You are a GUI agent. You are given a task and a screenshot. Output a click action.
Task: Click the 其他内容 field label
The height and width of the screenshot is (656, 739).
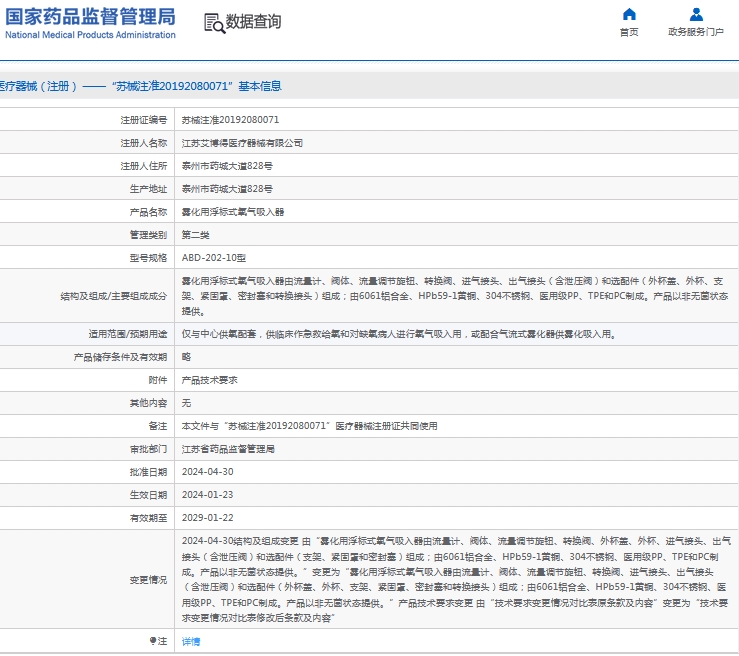click(148, 403)
